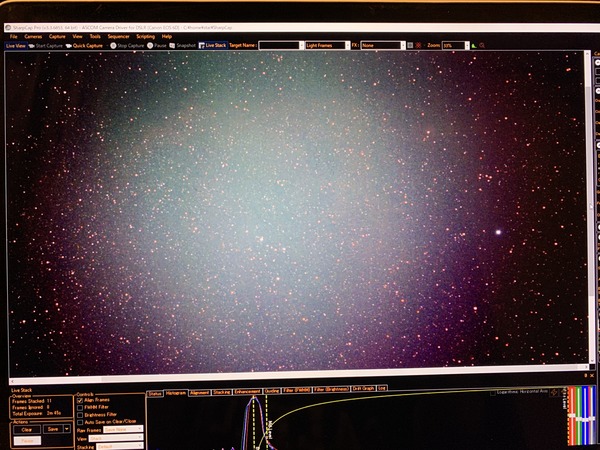Screen dimensions: 600x450
Task: Click Start Capture in the toolbar
Action: click(x=46, y=46)
